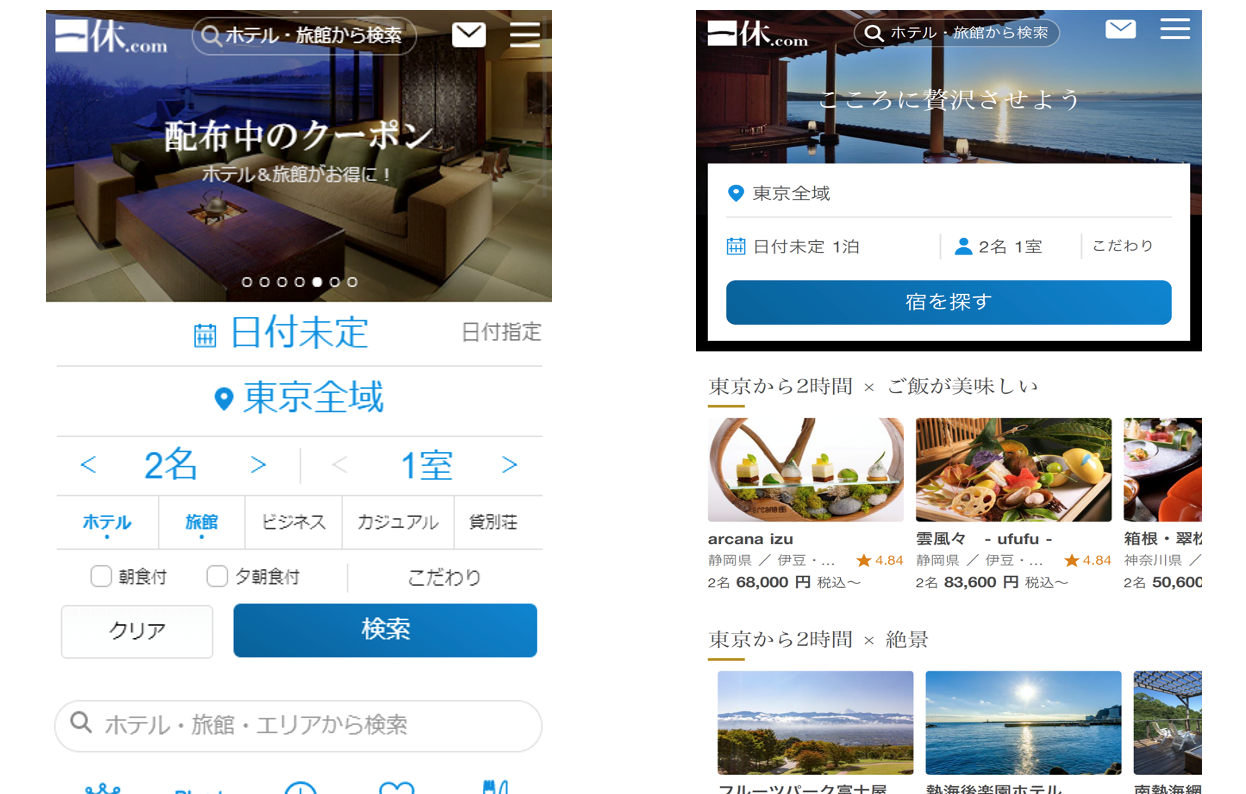Increase room count with arrow right of 1室

(509, 465)
